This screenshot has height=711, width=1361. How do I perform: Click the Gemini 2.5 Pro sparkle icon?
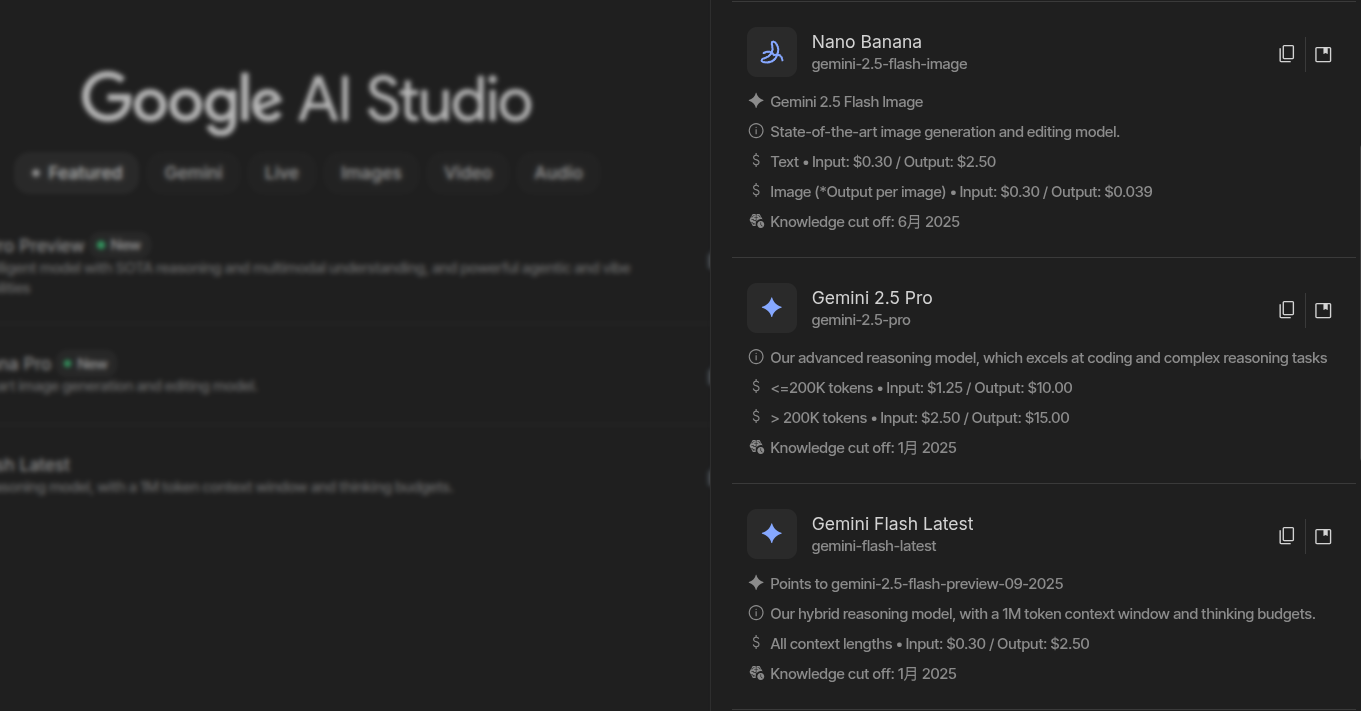pyautogui.click(x=771, y=308)
